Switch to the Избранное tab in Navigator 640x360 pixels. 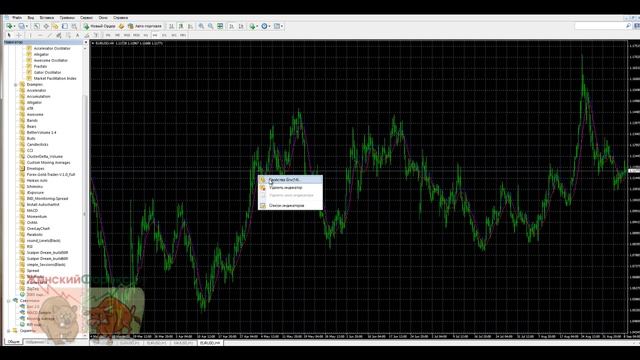[x=35, y=342]
